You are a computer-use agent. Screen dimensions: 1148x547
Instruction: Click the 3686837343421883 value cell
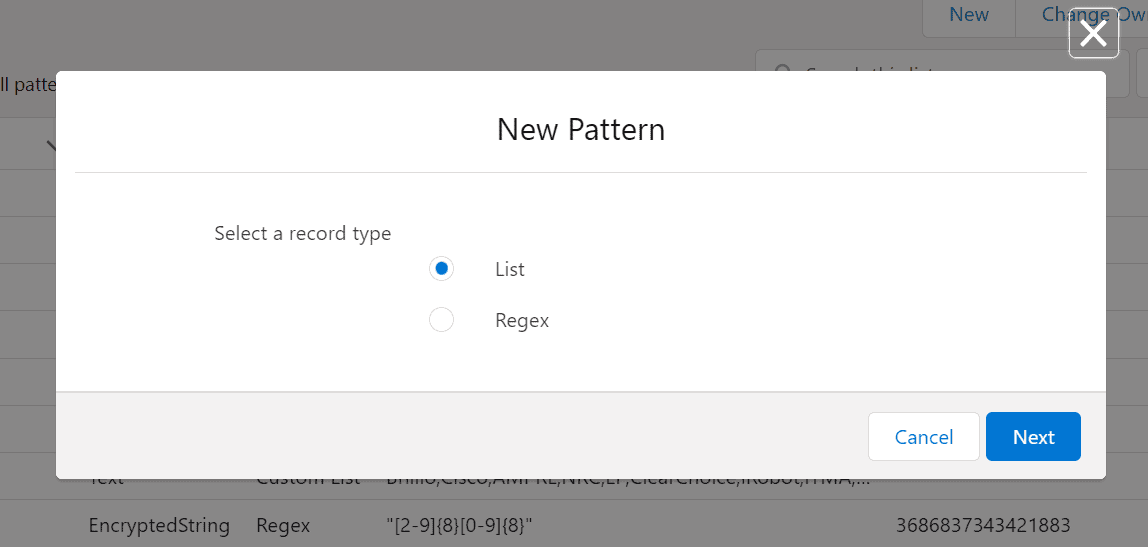tap(984, 525)
